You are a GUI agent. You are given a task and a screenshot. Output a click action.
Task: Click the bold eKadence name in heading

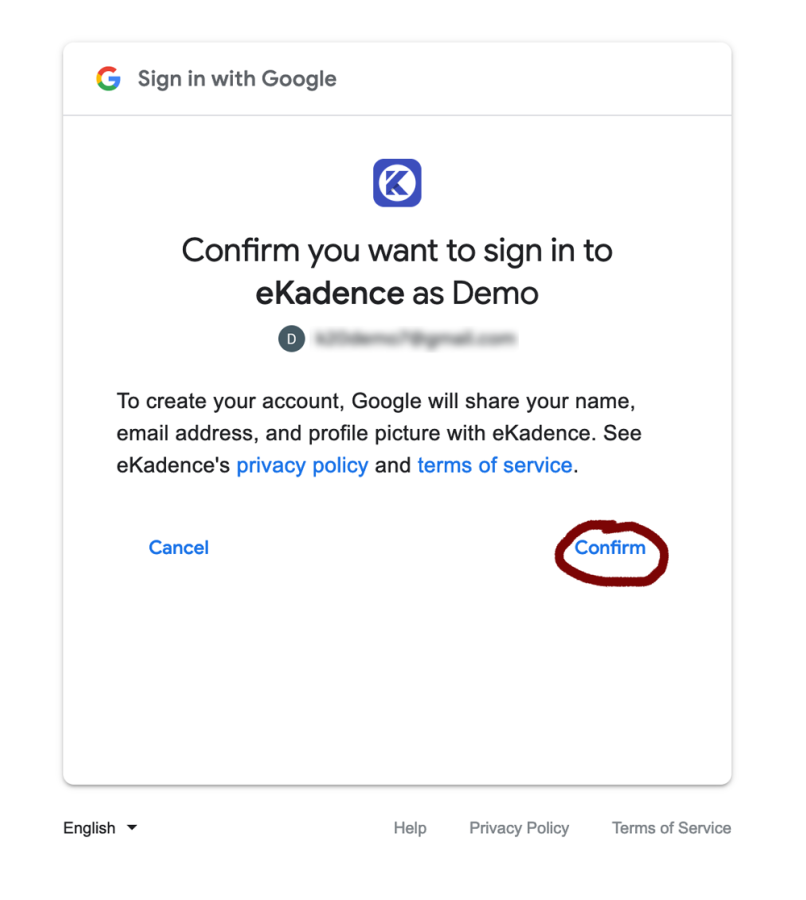coord(330,293)
